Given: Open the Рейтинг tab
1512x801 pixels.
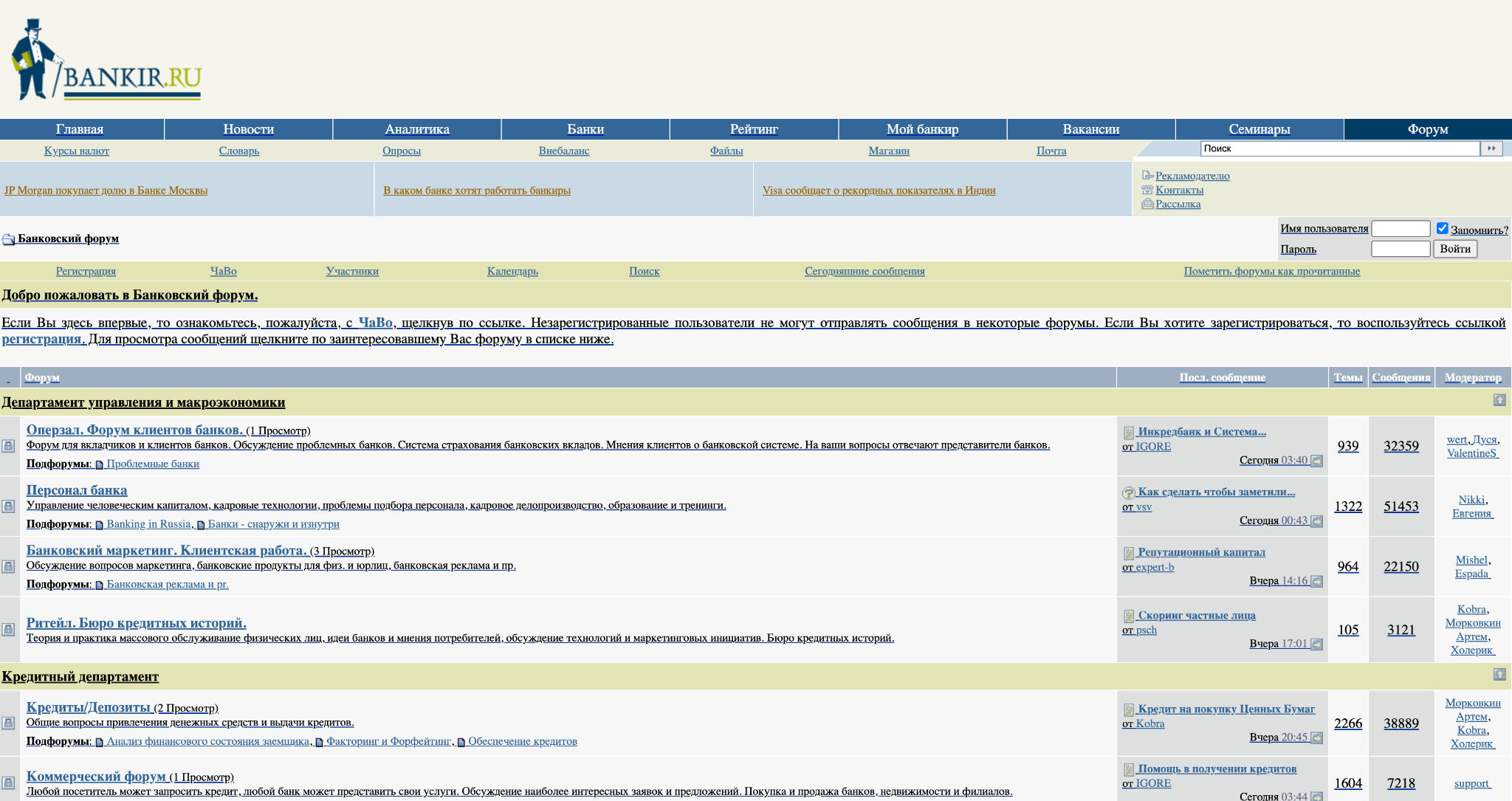Looking at the screenshot, I should pyautogui.click(x=754, y=129).
